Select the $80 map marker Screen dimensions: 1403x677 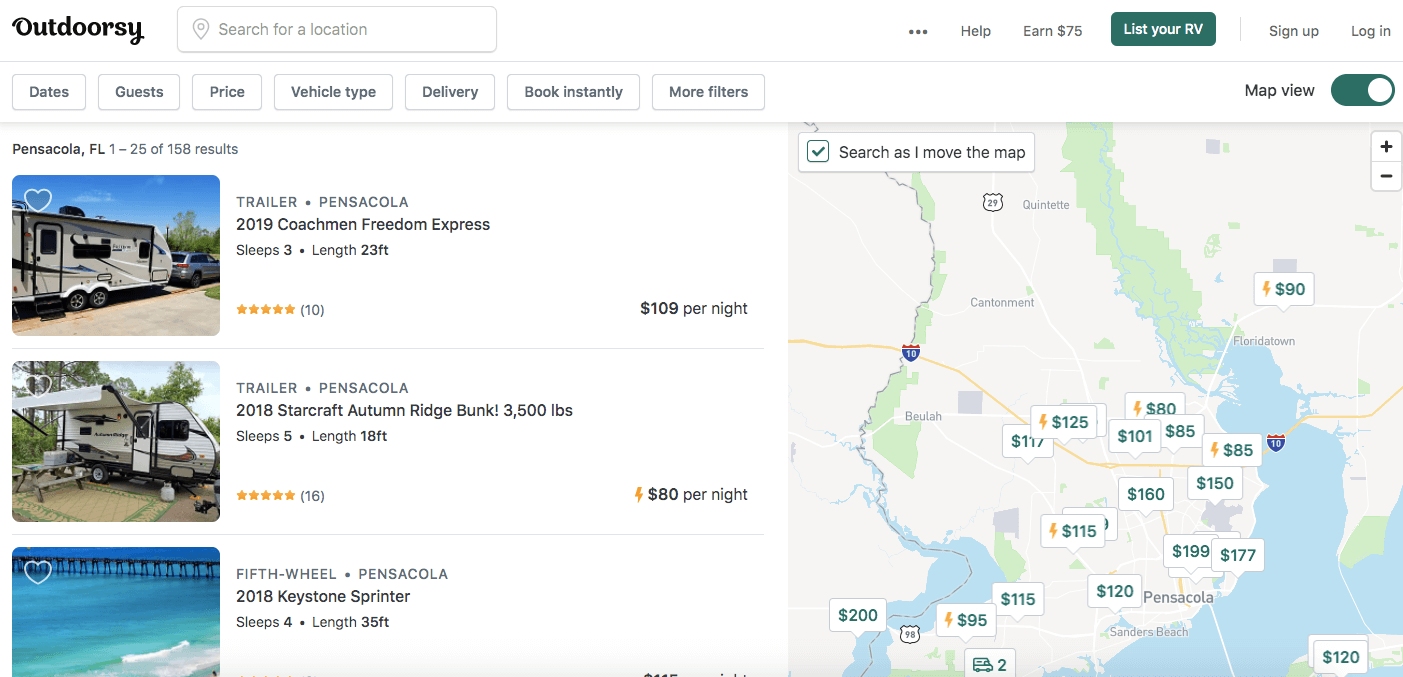tap(1154, 406)
